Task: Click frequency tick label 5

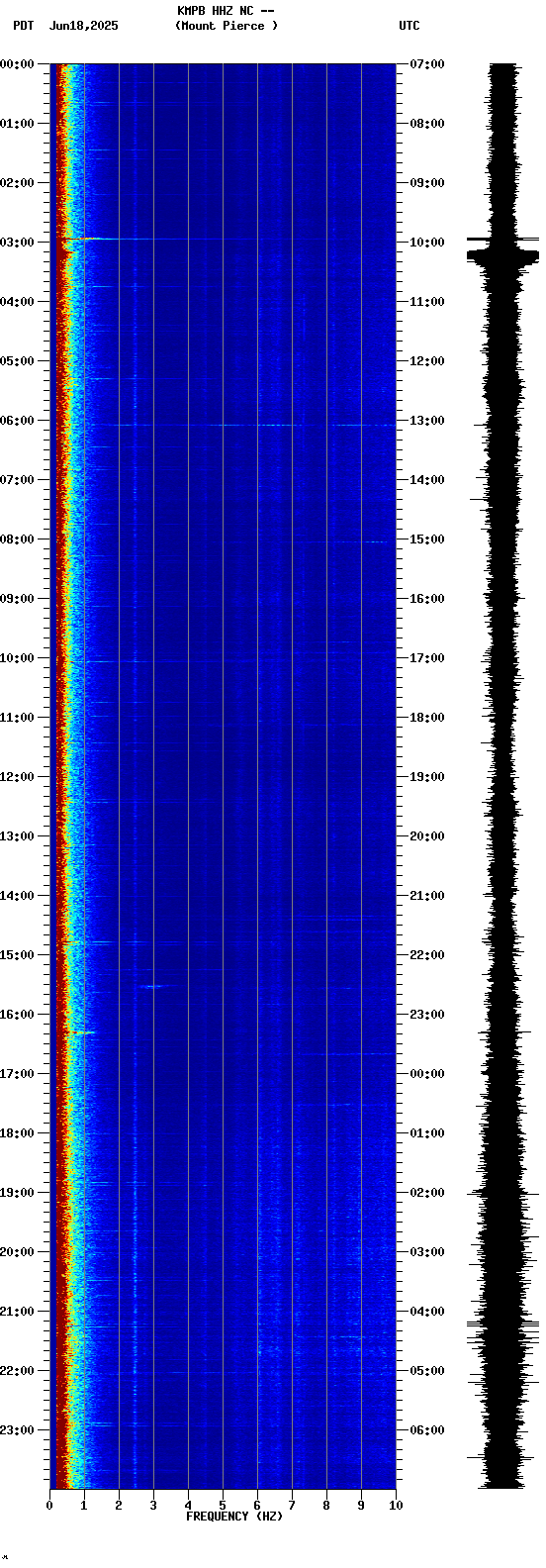Action: pos(223,1506)
